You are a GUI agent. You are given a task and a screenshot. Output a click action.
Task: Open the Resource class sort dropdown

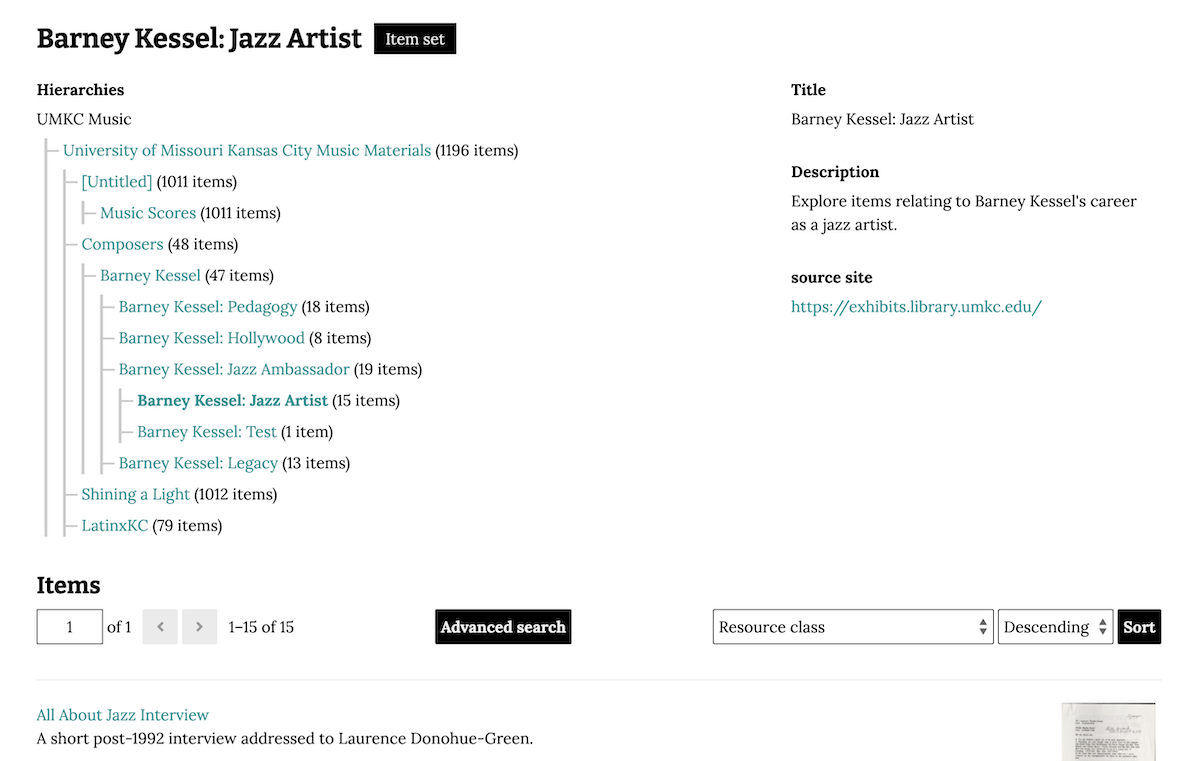(852, 626)
